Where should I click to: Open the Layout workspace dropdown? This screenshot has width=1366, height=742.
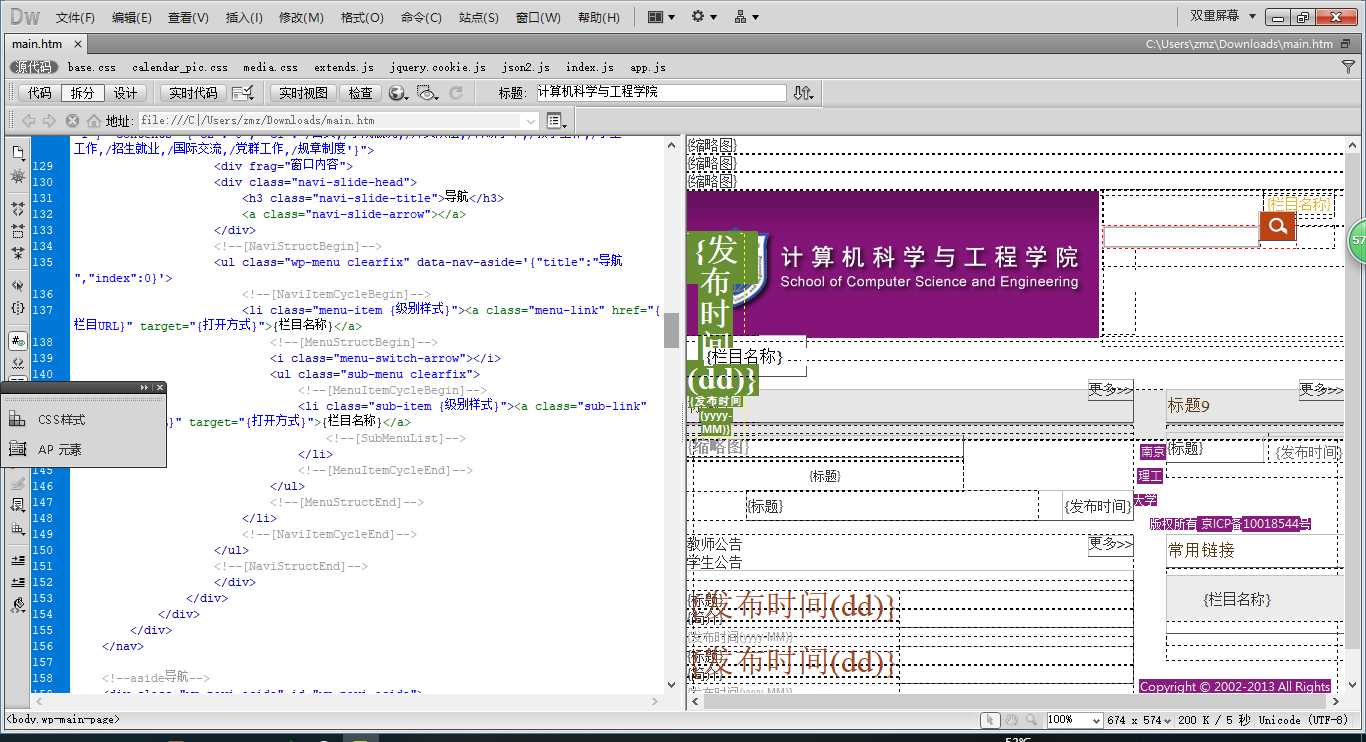(x=661, y=17)
